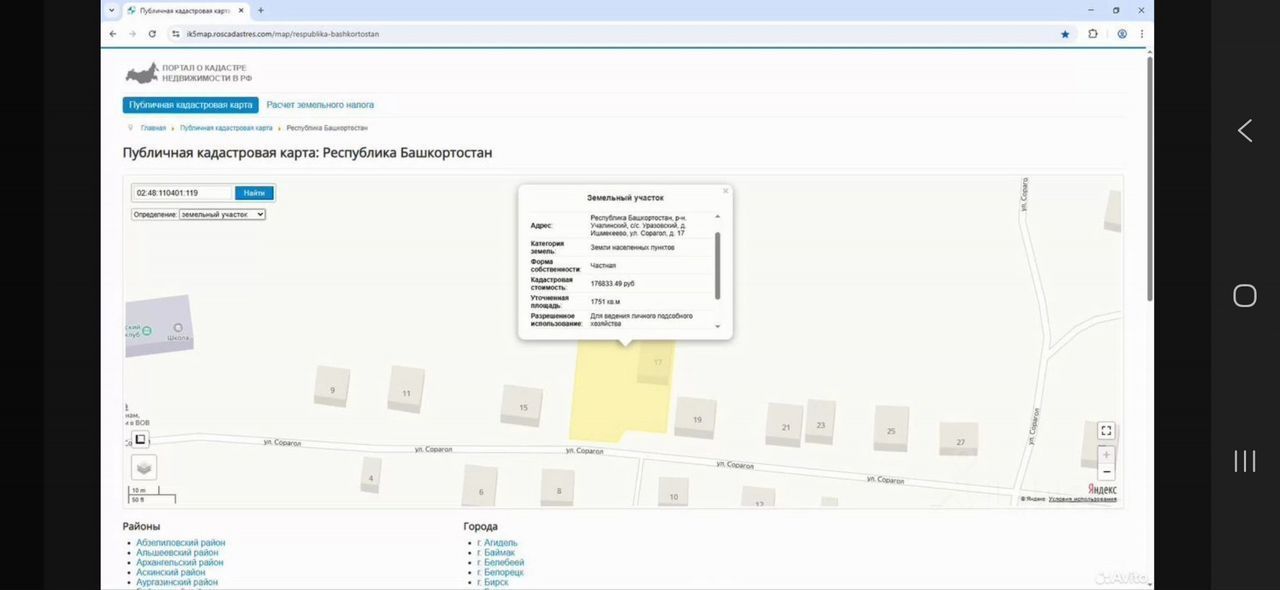
Task: Click browser forward arrow
Action: tap(132, 34)
